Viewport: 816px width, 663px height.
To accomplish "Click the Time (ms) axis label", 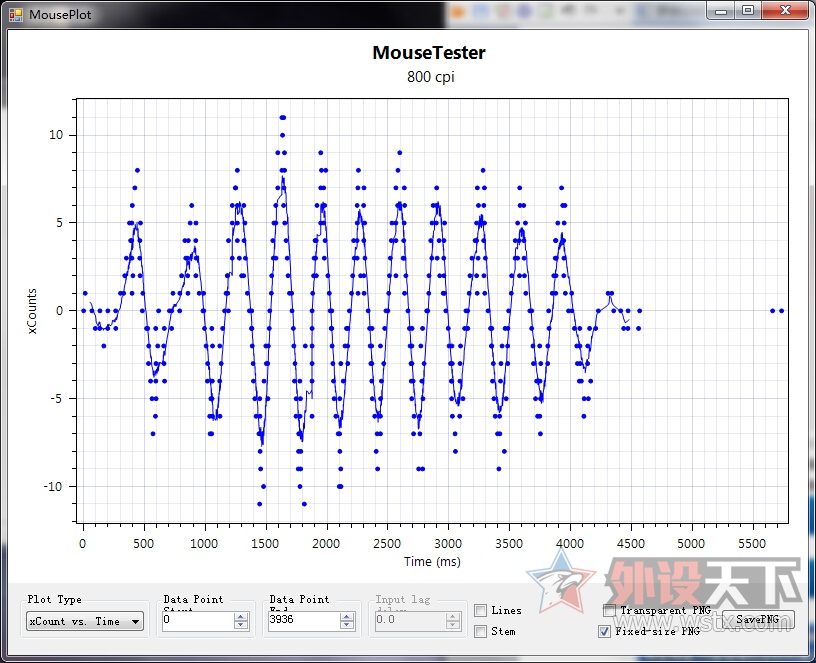I will [432, 562].
